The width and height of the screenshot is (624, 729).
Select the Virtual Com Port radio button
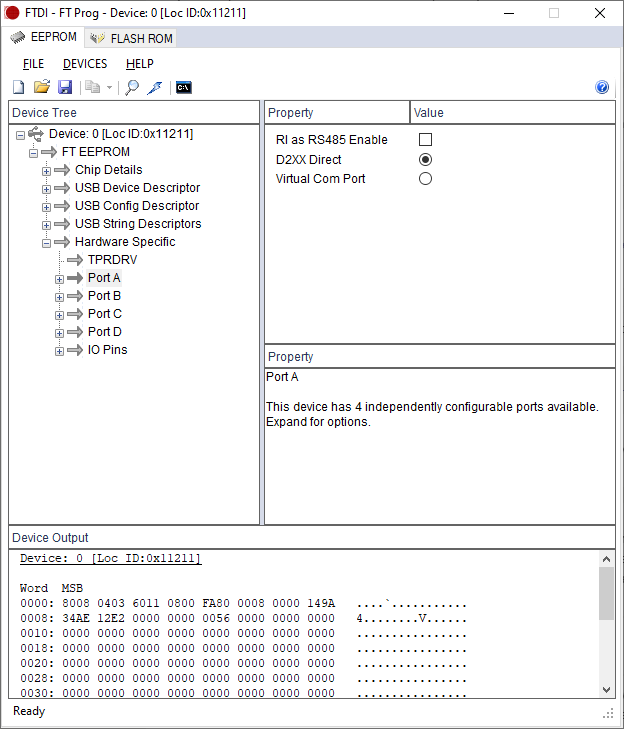click(425, 179)
